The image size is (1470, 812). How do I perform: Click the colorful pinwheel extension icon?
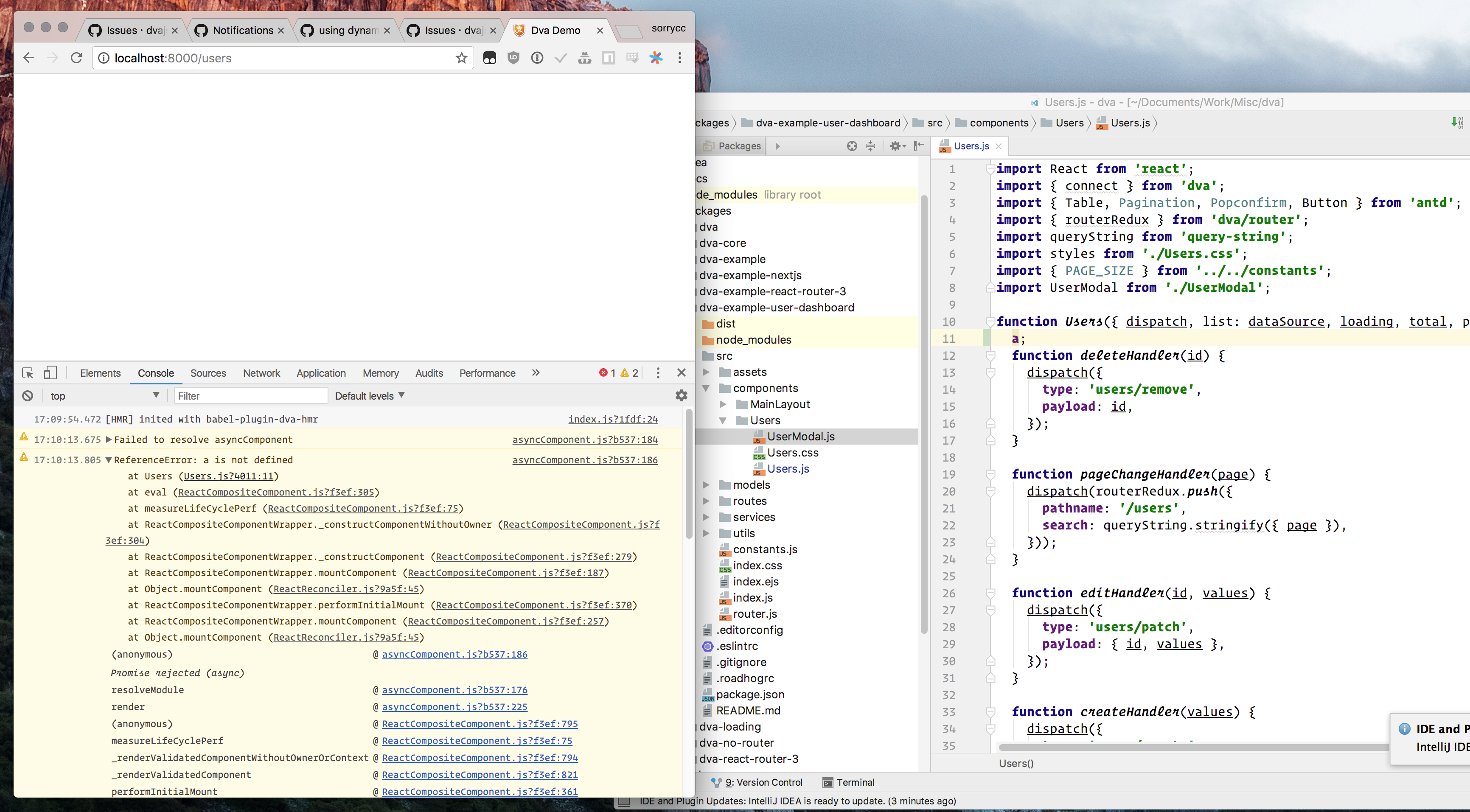click(x=656, y=58)
